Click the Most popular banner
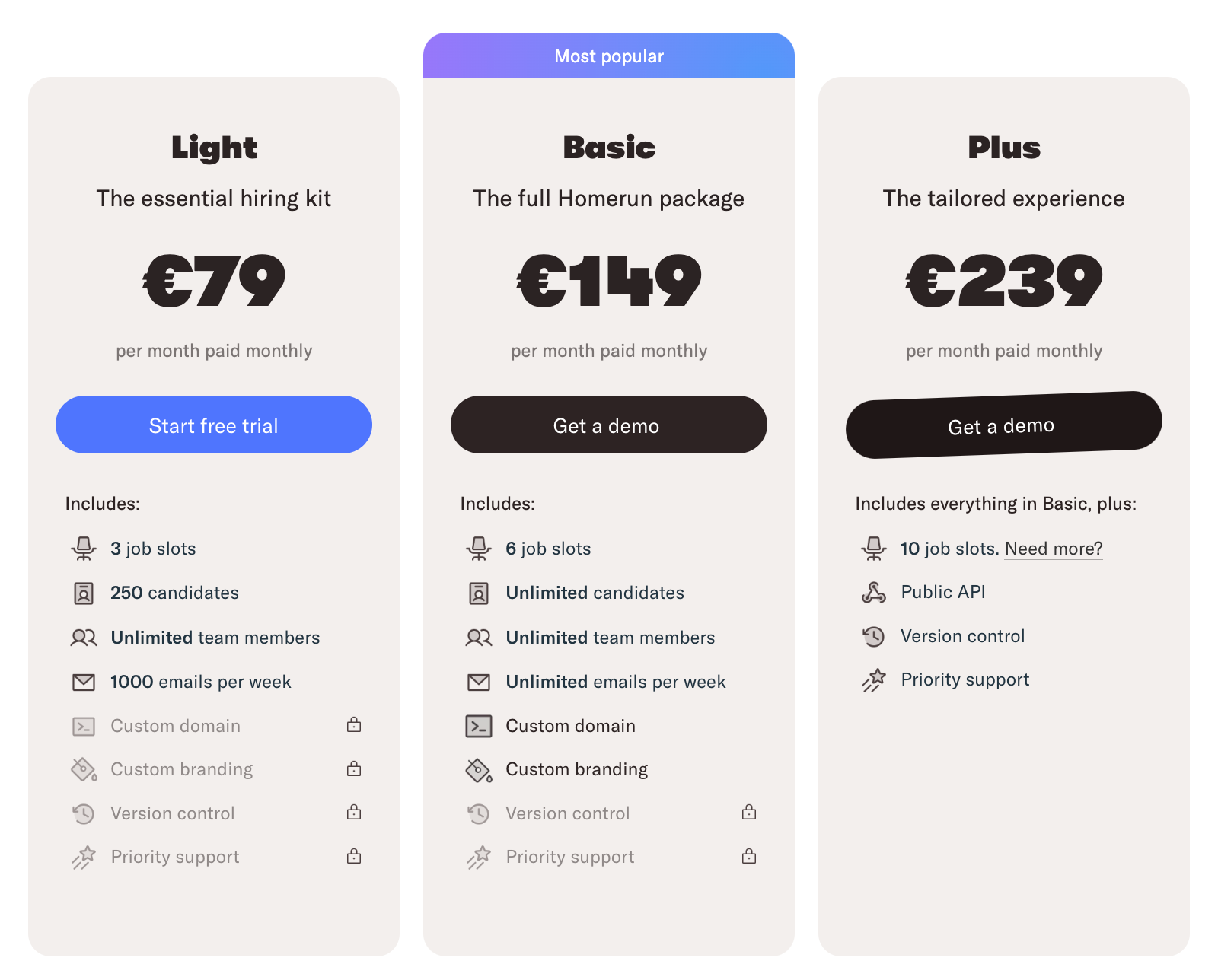Image resolution: width=1218 pixels, height=980 pixels. click(609, 56)
